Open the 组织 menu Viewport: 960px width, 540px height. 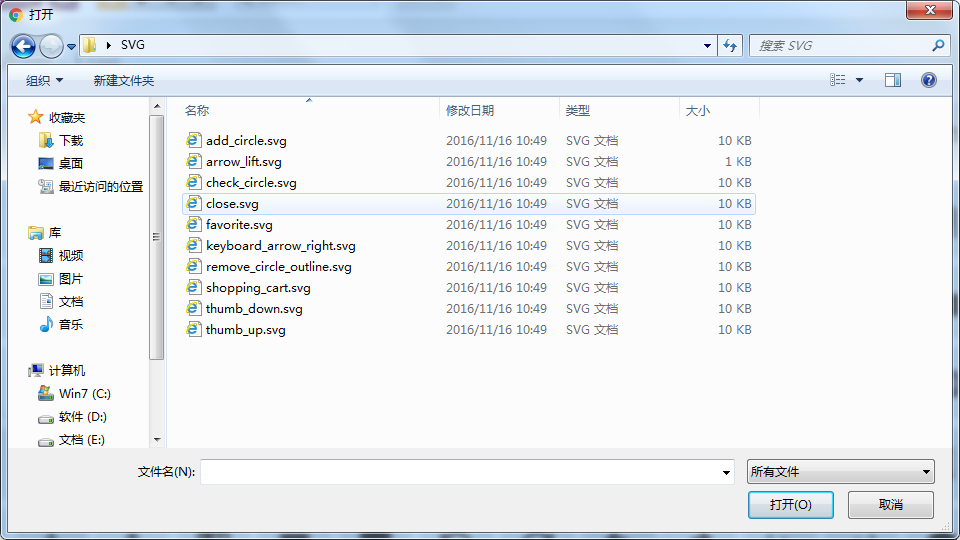click(x=44, y=80)
